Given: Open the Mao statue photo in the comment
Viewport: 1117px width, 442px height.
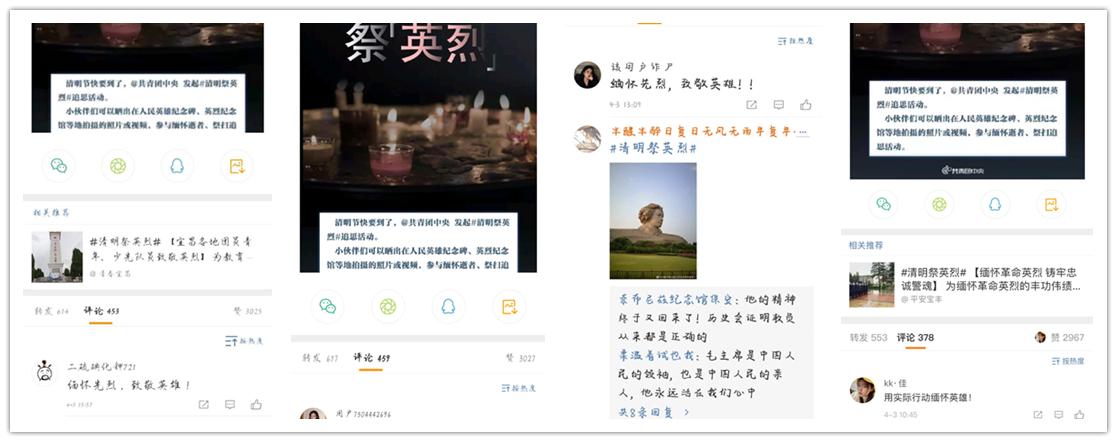Looking at the screenshot, I should pyautogui.click(x=653, y=220).
